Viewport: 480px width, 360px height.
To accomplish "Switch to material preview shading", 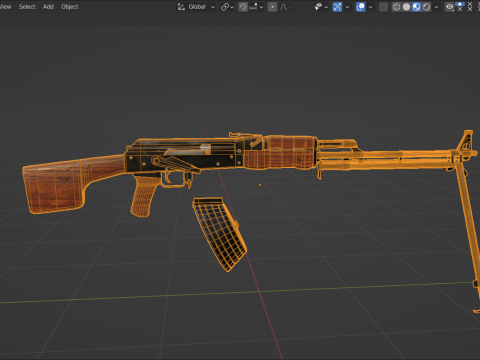I will [x=416, y=7].
